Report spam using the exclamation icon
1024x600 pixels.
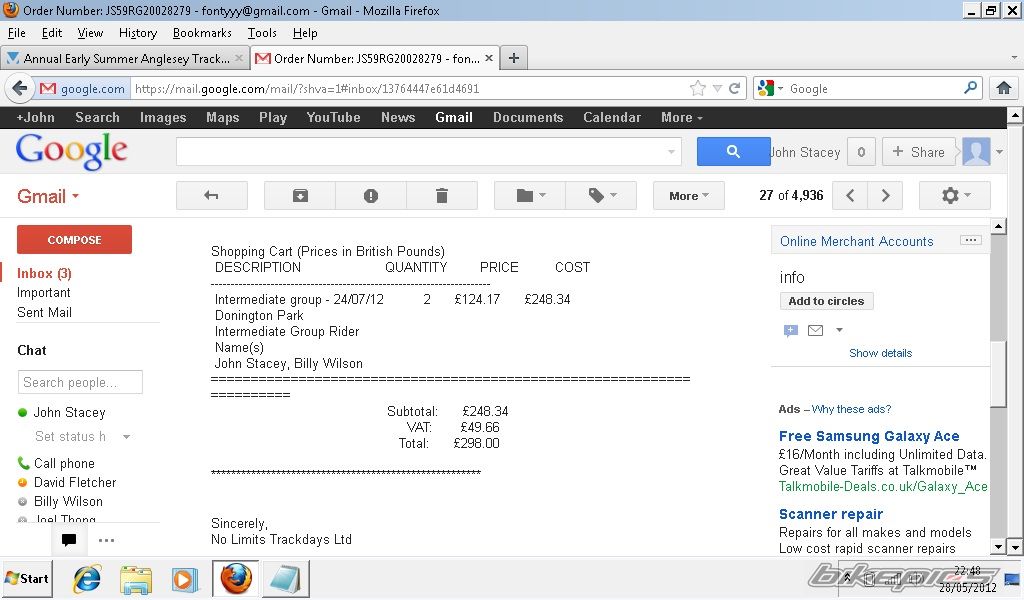(x=371, y=196)
